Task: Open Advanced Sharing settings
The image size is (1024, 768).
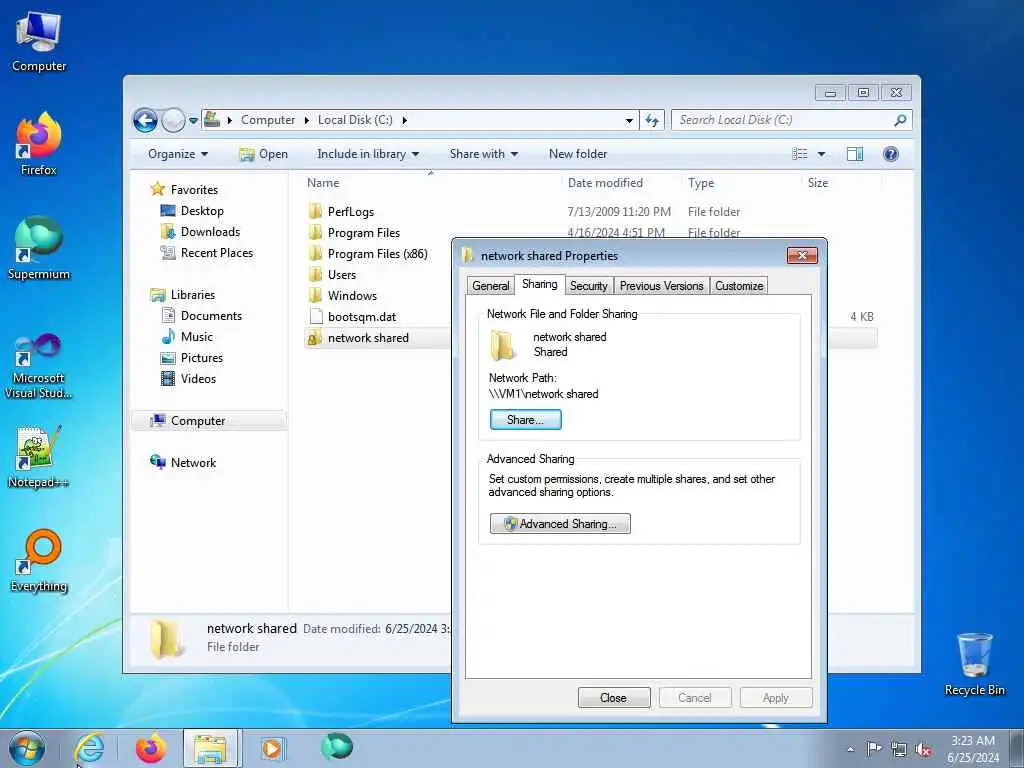Action: (560, 524)
